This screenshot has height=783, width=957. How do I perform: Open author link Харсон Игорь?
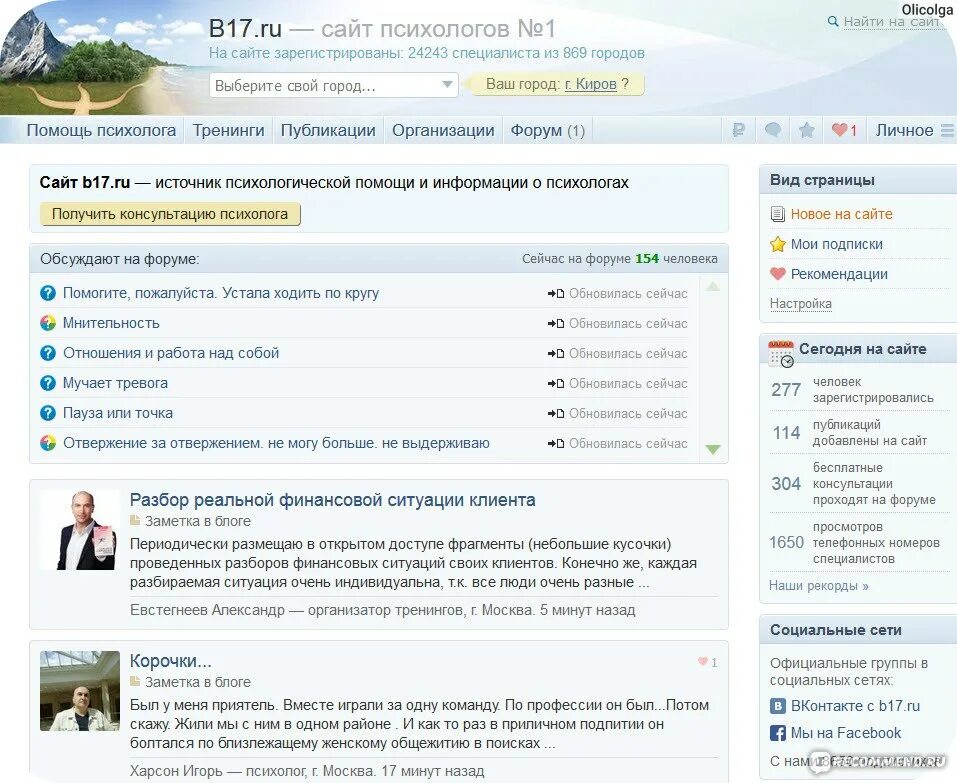[x=176, y=771]
